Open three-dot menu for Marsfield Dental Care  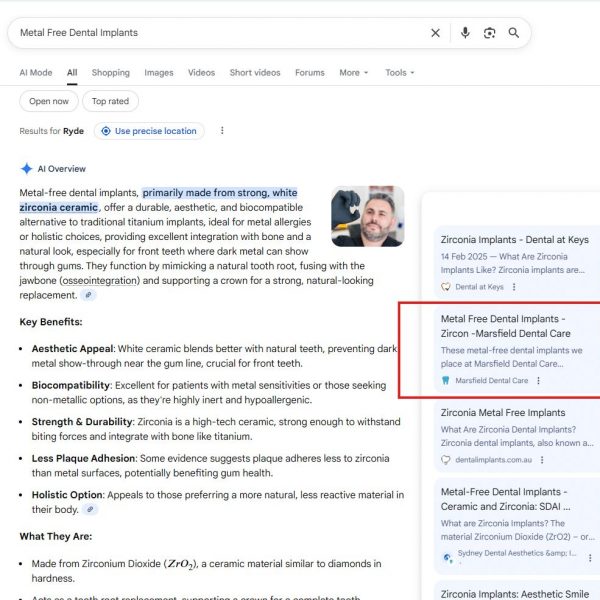538,380
